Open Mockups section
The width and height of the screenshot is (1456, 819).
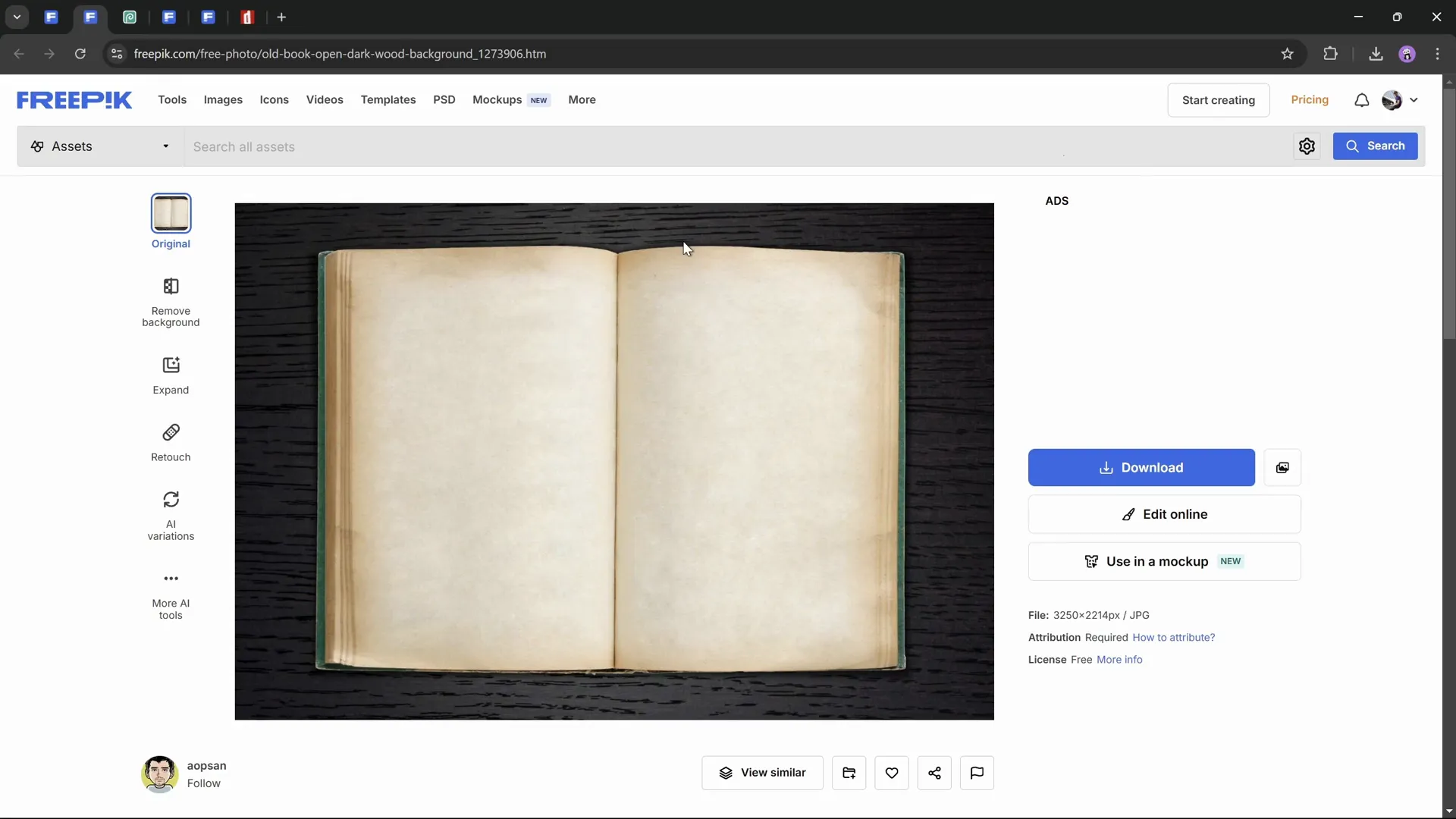(497, 100)
